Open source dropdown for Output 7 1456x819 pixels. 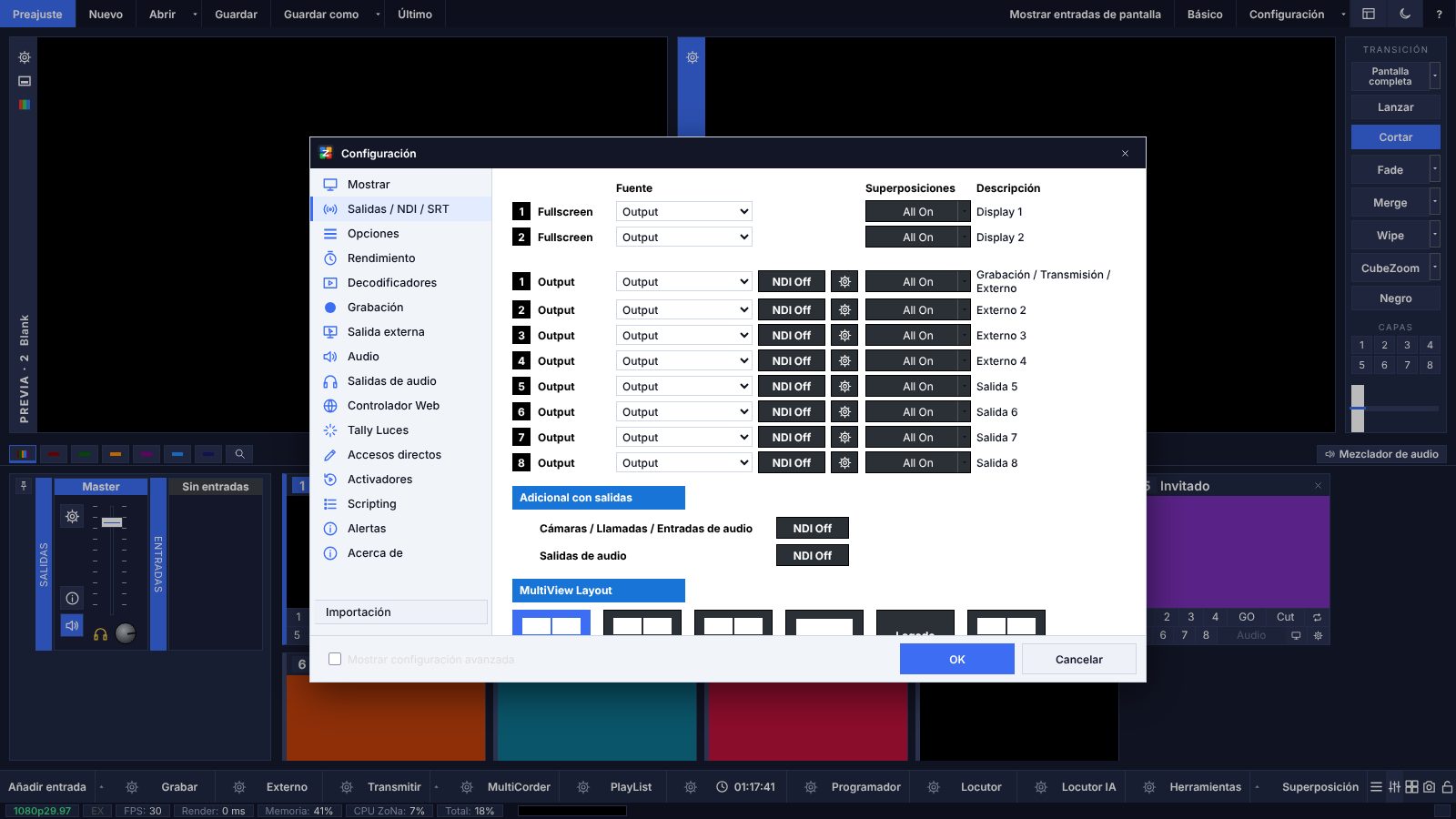pos(683,438)
